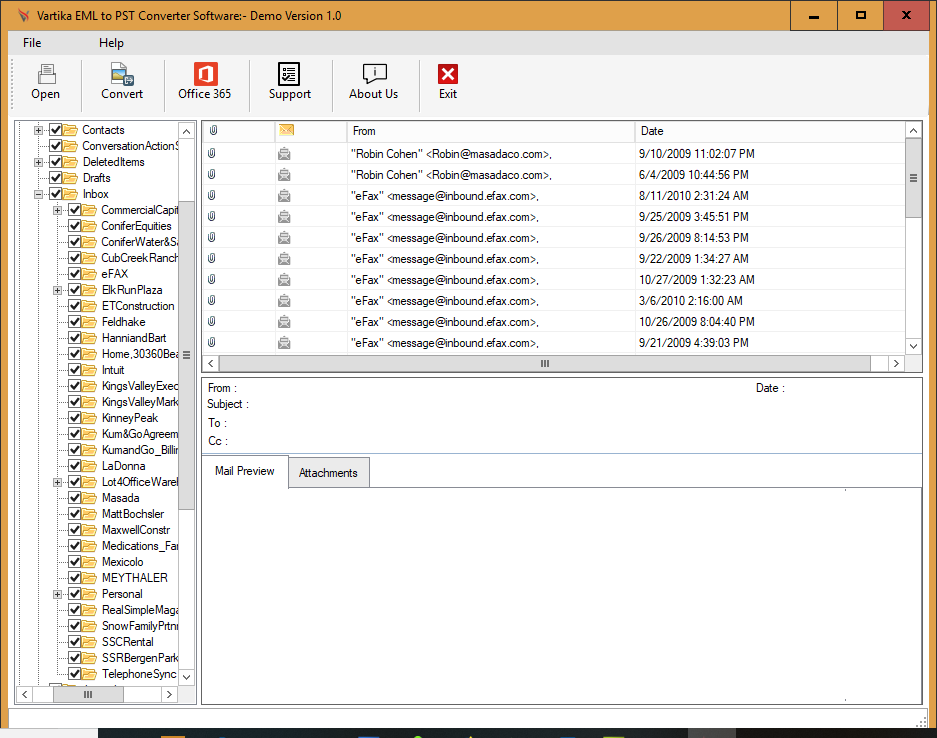This screenshot has height=738, width=937.
Task: Open the About Us info icon
Action: [375, 74]
